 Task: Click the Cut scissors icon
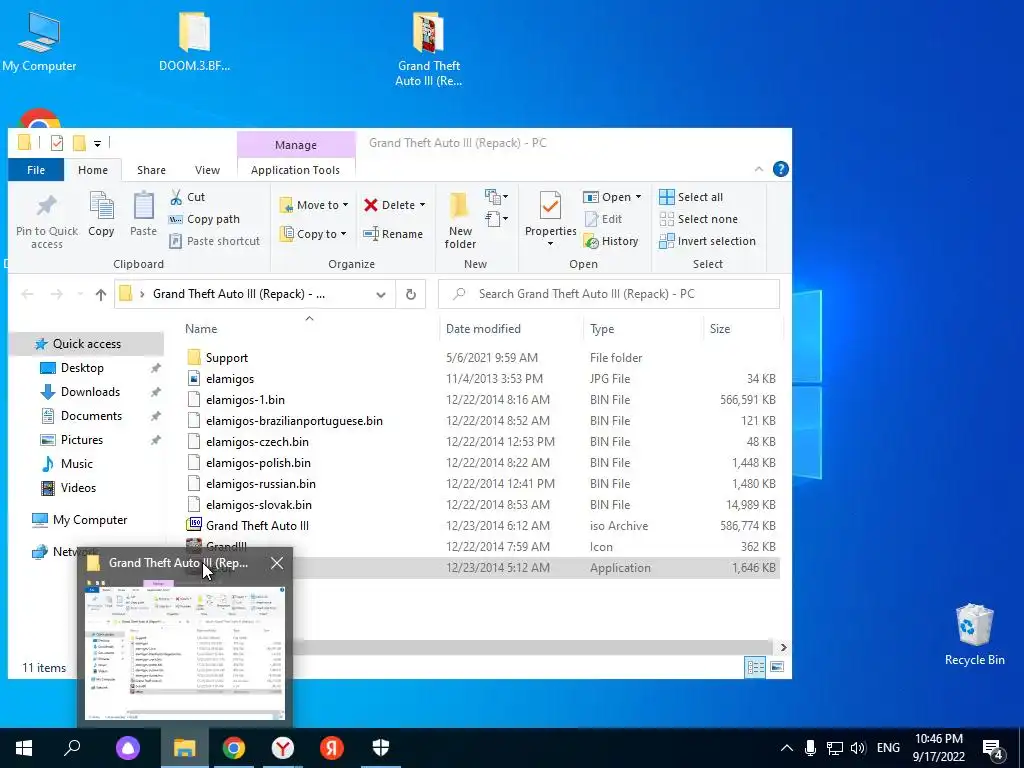[176, 197]
